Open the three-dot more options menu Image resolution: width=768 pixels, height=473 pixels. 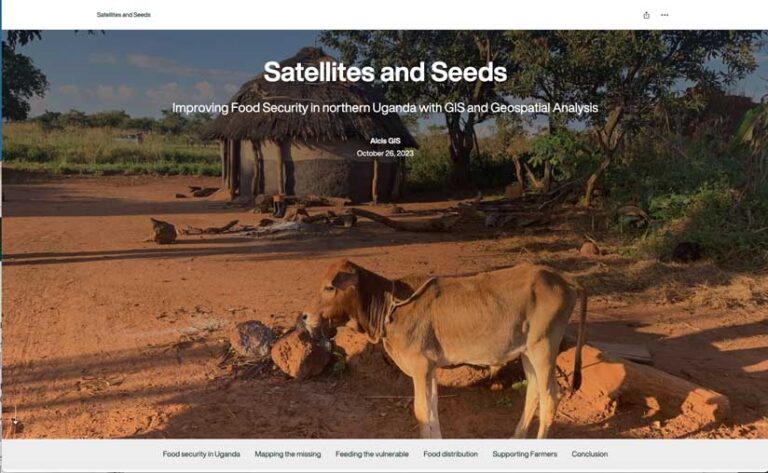pos(664,15)
